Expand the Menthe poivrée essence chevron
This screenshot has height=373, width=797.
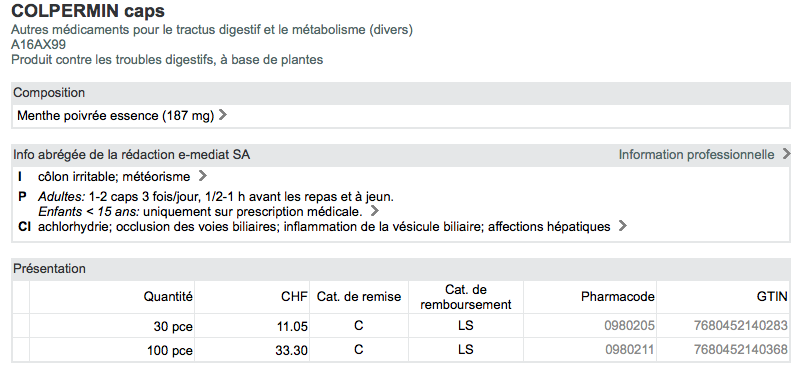[x=222, y=115]
